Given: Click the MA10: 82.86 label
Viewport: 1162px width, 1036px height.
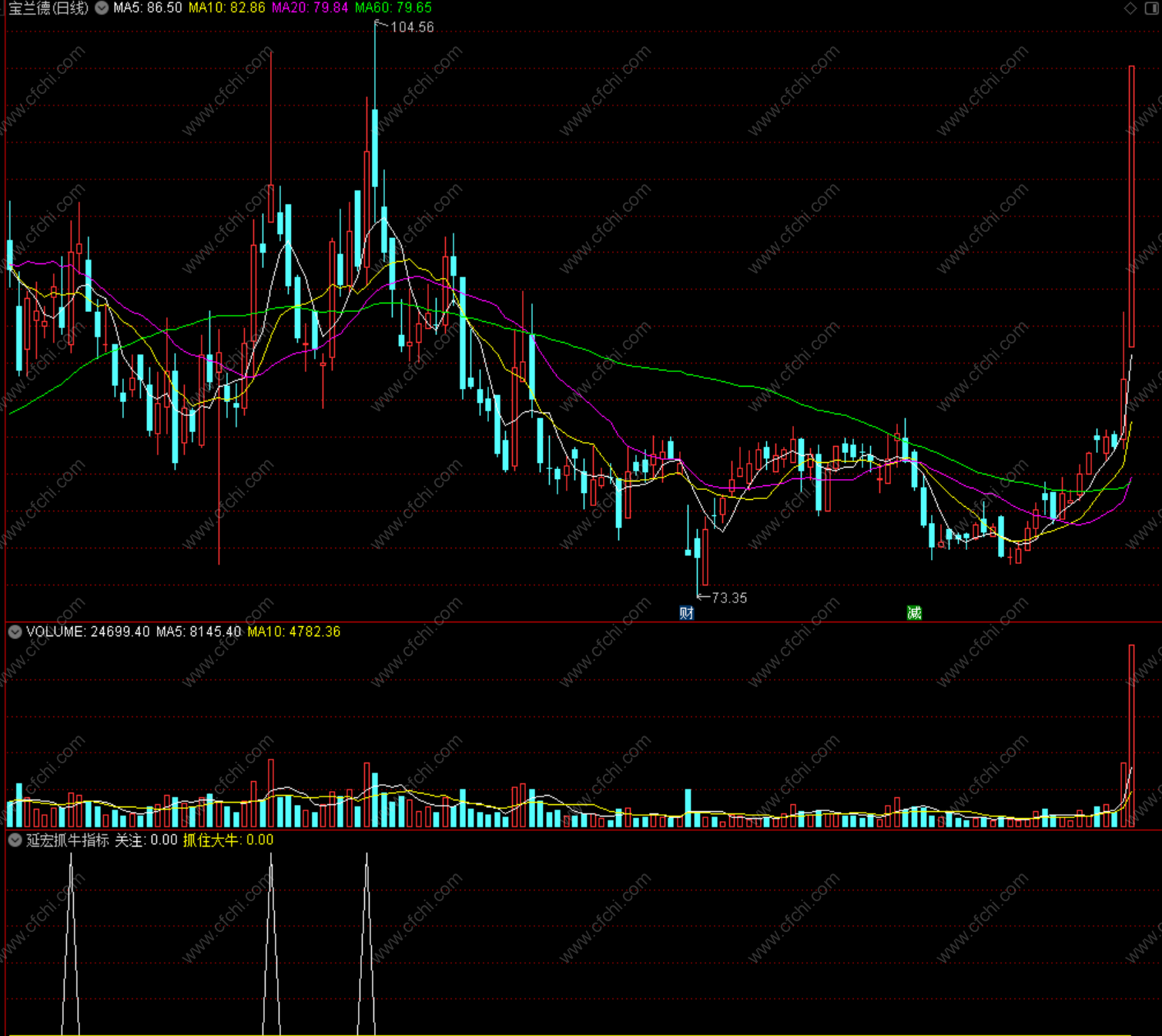Looking at the screenshot, I should tap(226, 8).
